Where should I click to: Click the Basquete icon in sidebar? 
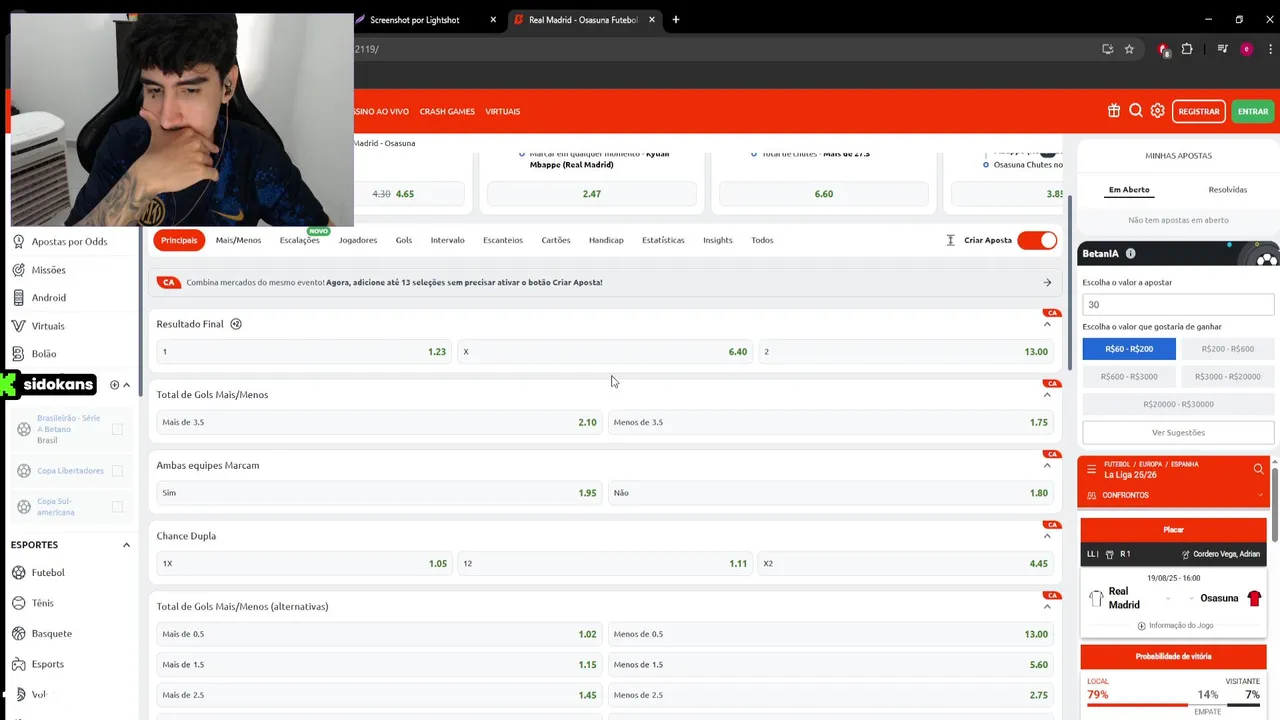pyautogui.click(x=20, y=633)
